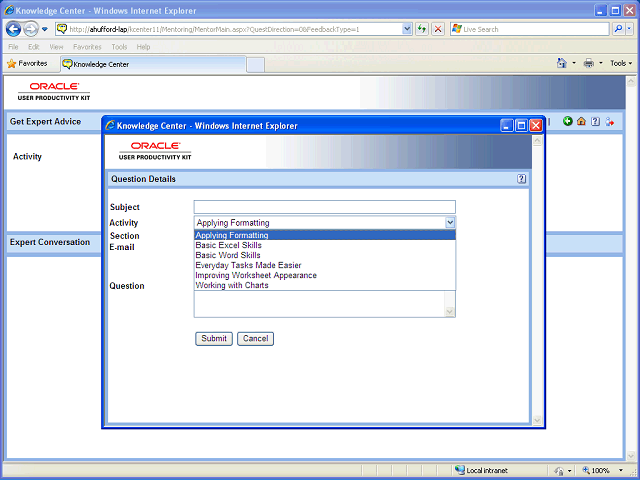Click the Live Search input box
This screenshot has height=480, width=640.
pyautogui.click(x=529, y=29)
